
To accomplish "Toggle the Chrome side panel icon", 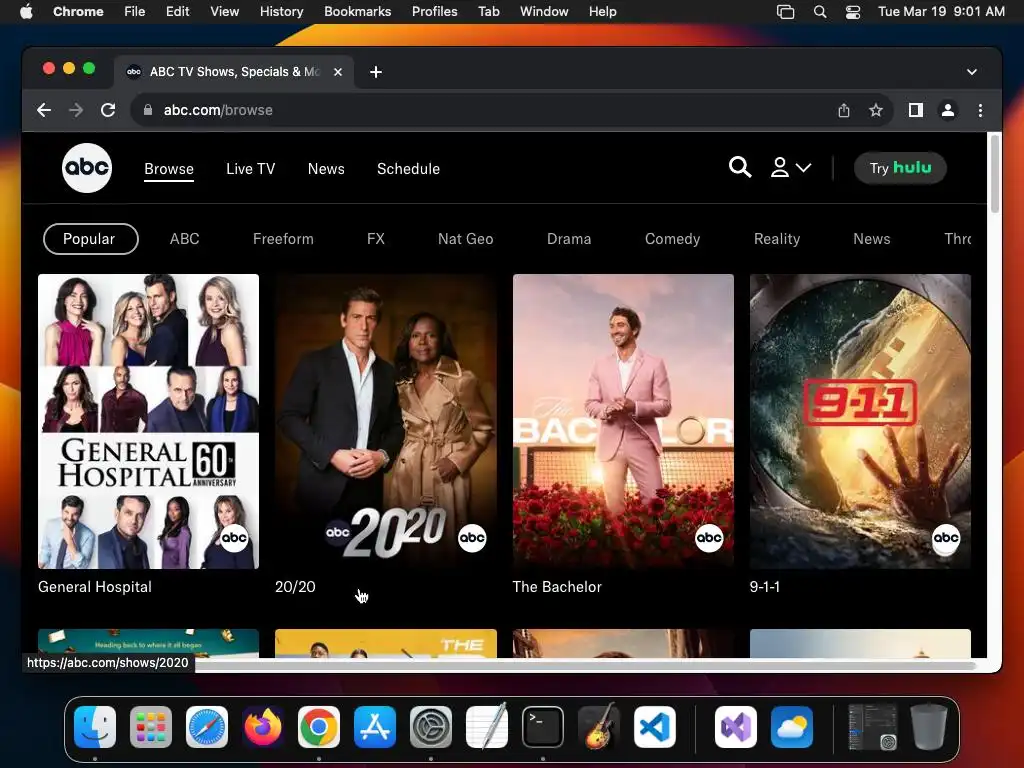I will coord(916,110).
